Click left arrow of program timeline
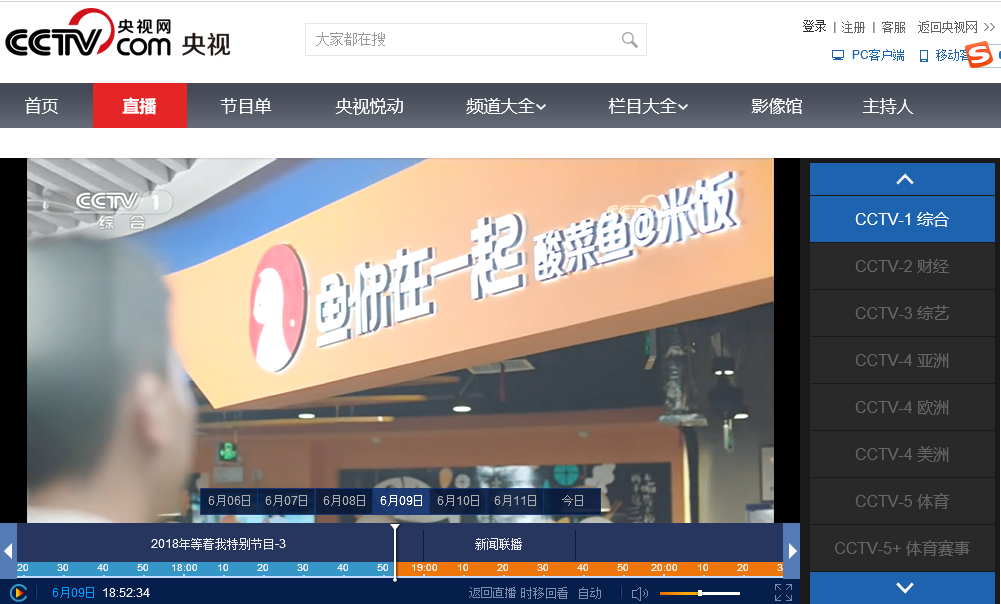Viewport: 1001px width, 604px height. (x=8, y=550)
